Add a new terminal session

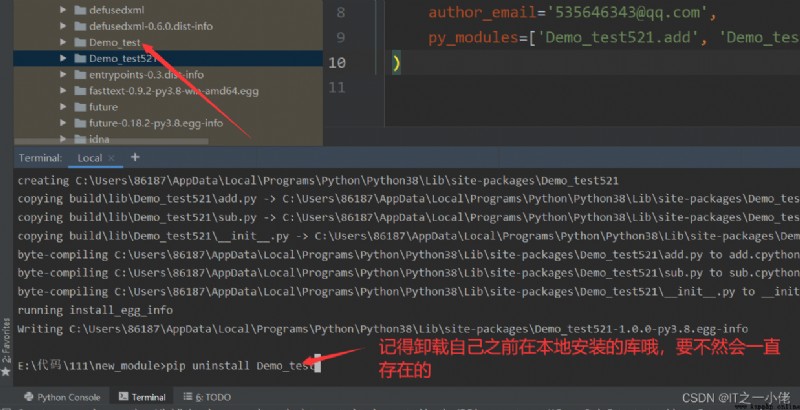coord(135,158)
